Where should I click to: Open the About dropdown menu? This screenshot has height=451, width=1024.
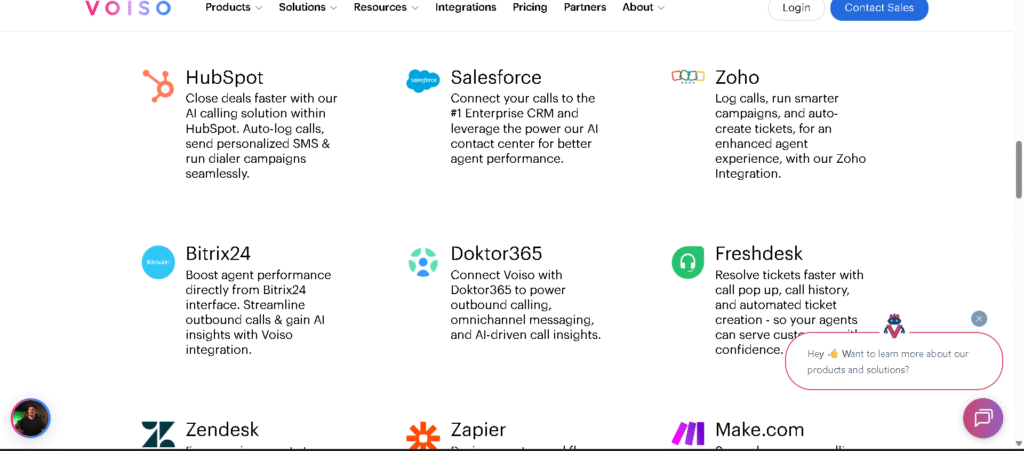coord(643,8)
